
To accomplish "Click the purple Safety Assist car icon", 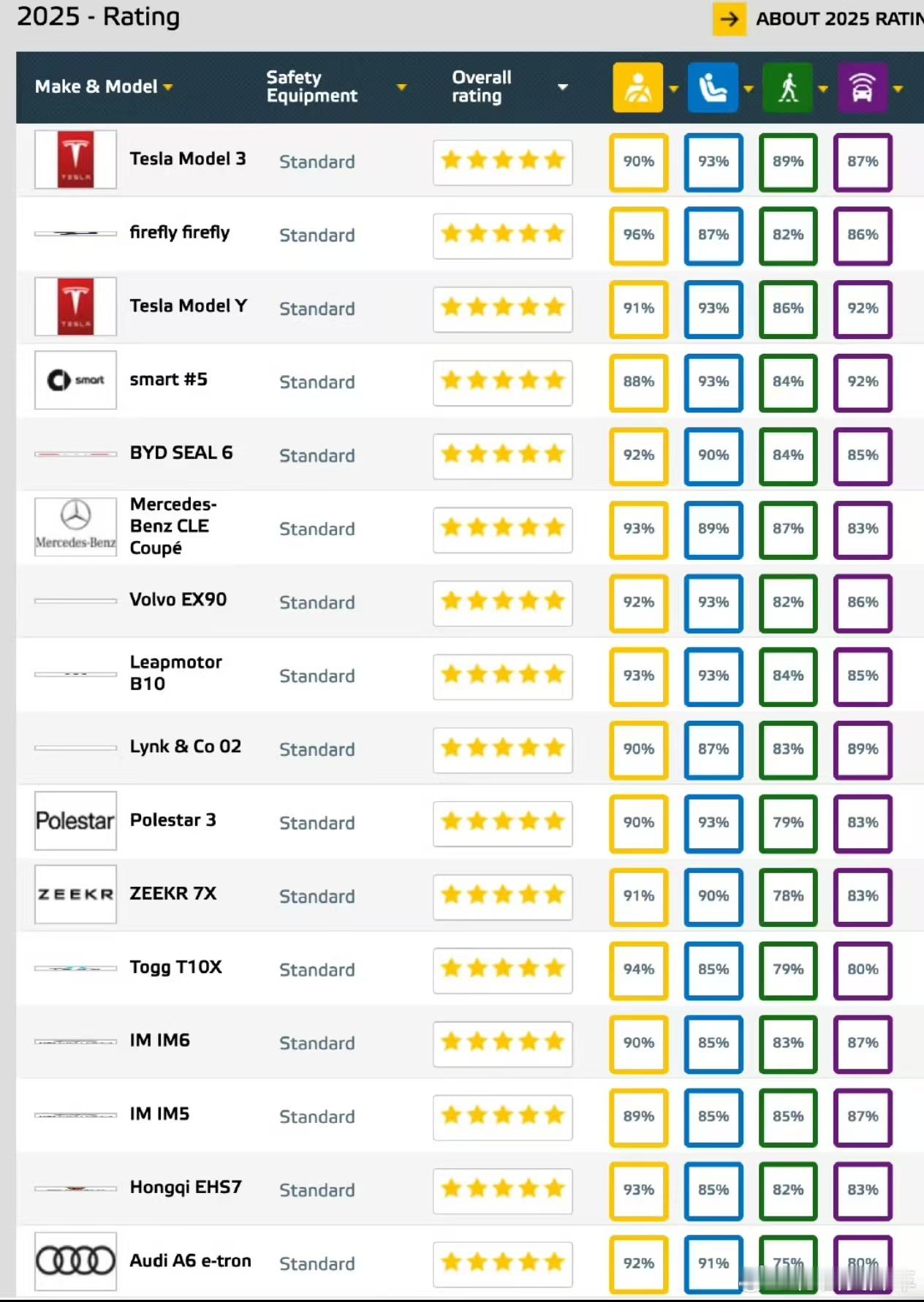I will (x=863, y=88).
